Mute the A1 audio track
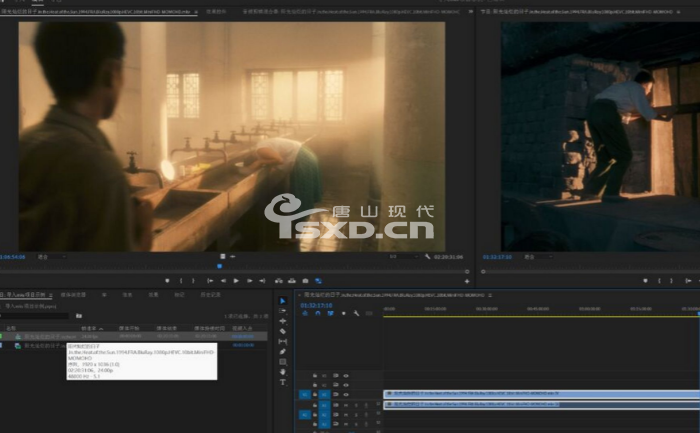 tap(346, 405)
